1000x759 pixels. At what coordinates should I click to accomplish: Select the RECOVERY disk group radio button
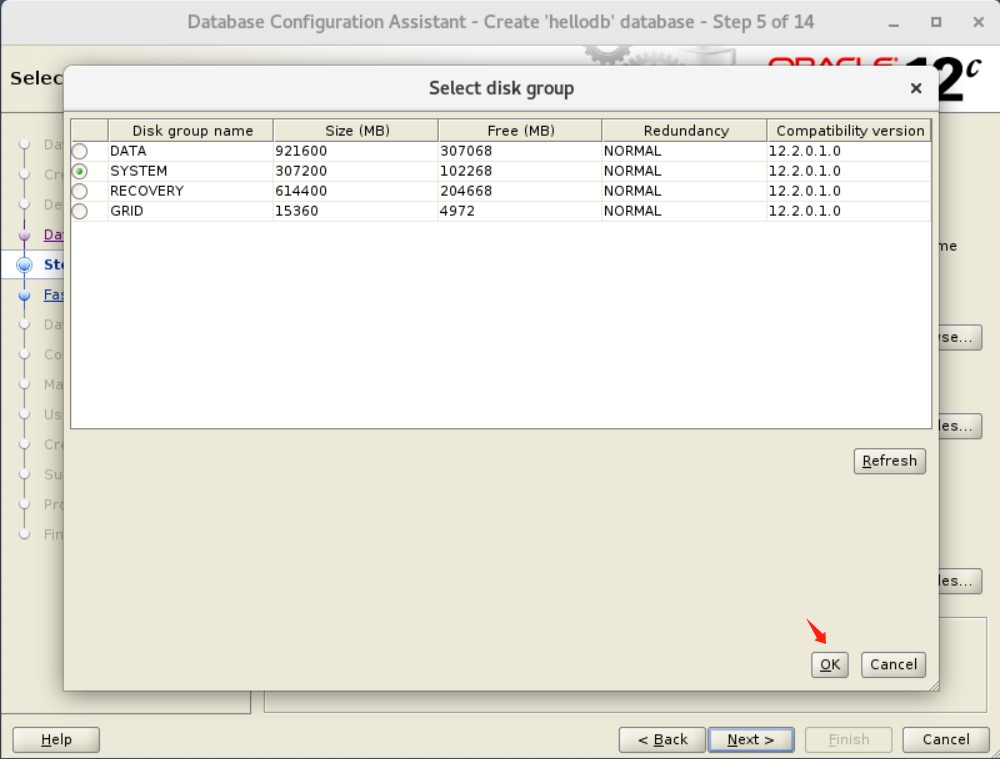point(80,191)
